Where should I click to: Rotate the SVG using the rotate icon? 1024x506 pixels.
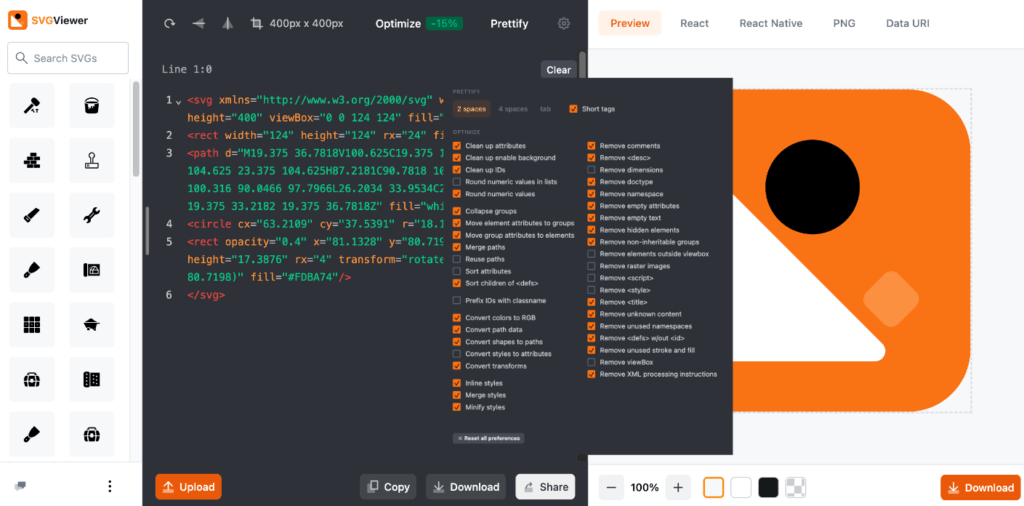(169, 24)
